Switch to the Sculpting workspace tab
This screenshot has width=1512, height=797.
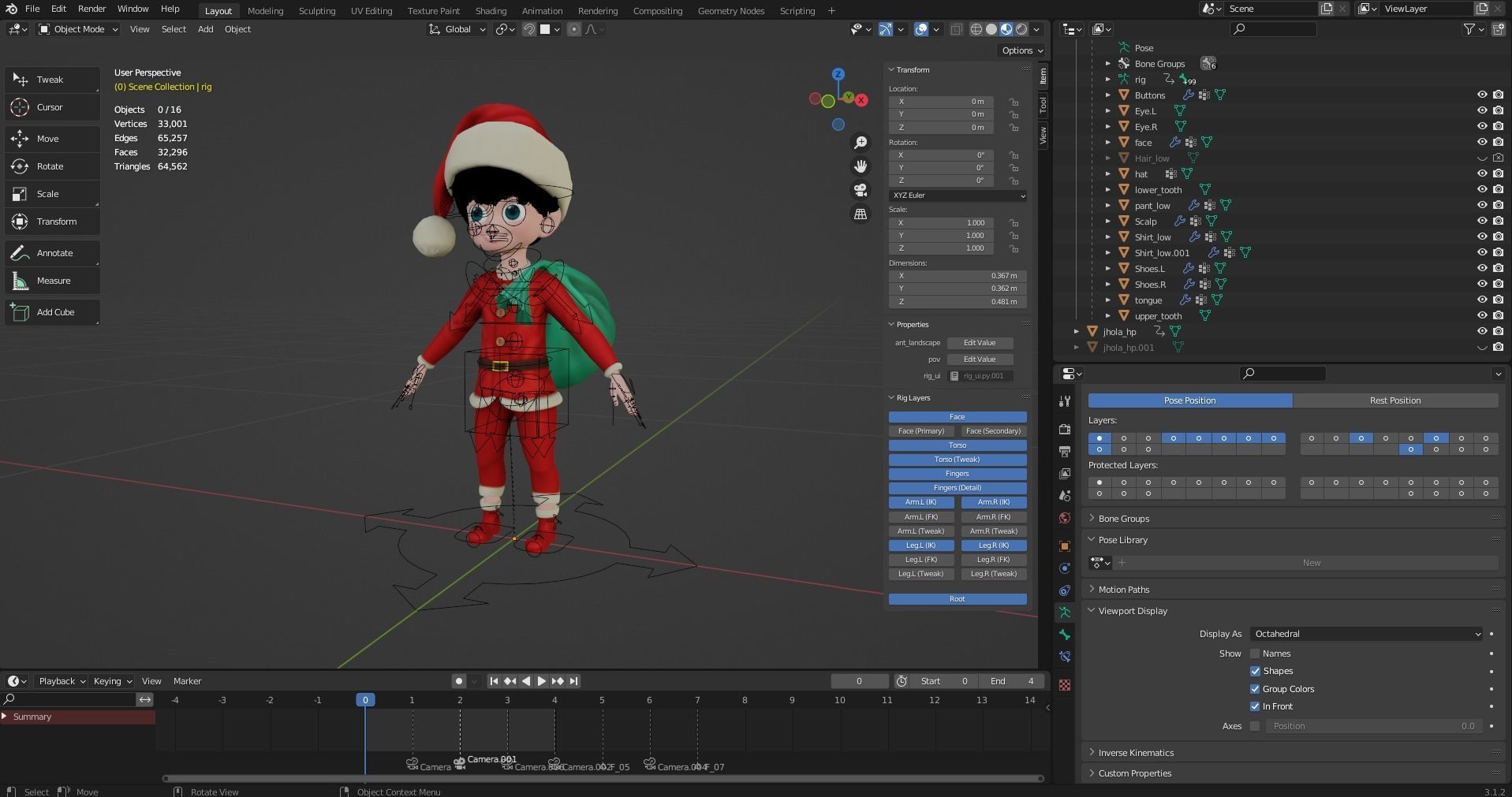316,11
